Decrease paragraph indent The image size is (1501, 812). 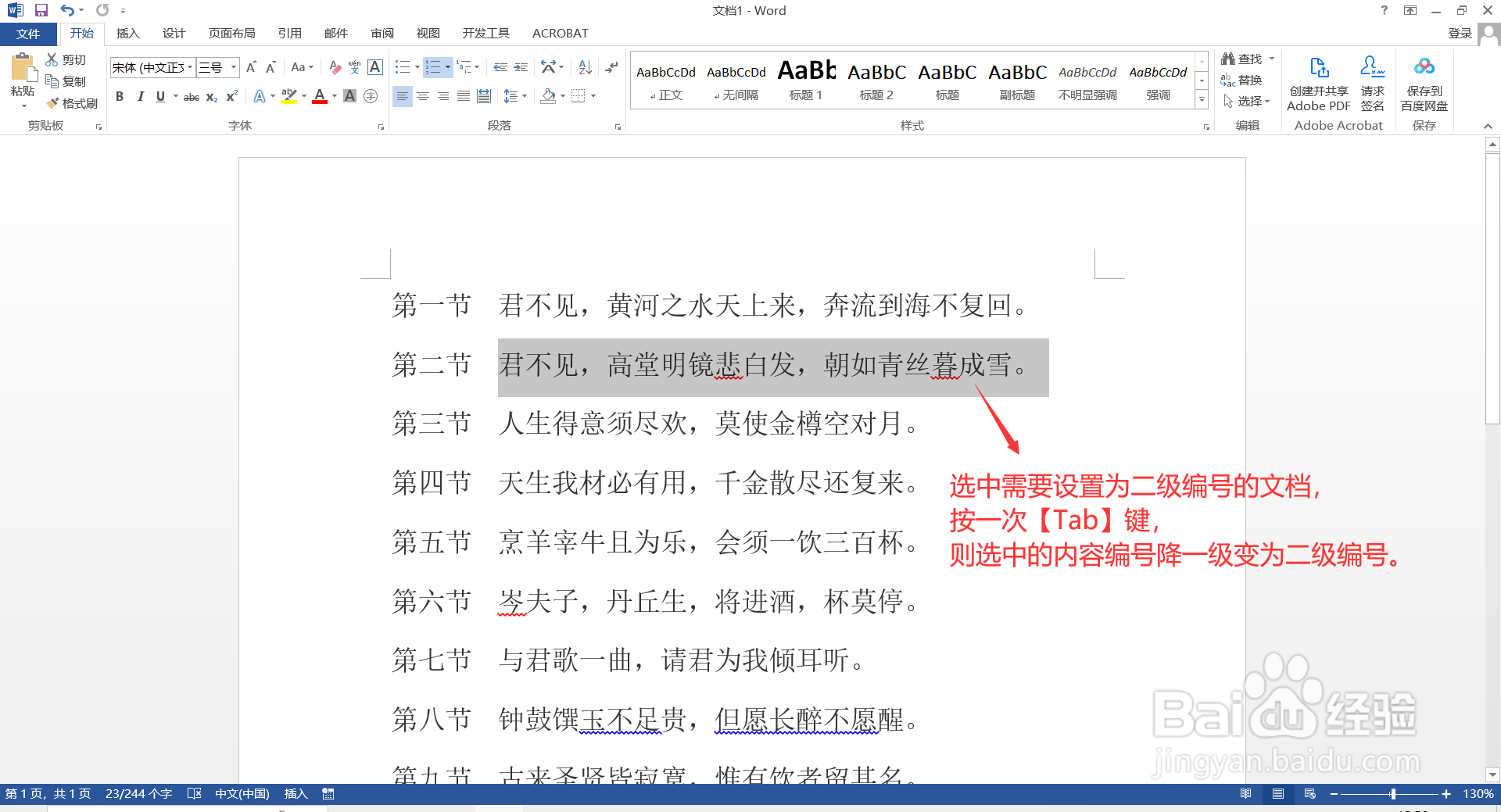[x=500, y=67]
